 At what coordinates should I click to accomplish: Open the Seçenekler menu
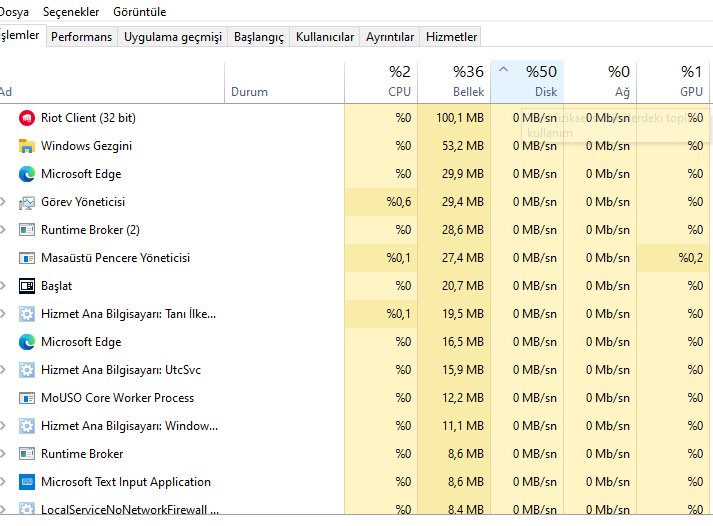click(71, 12)
